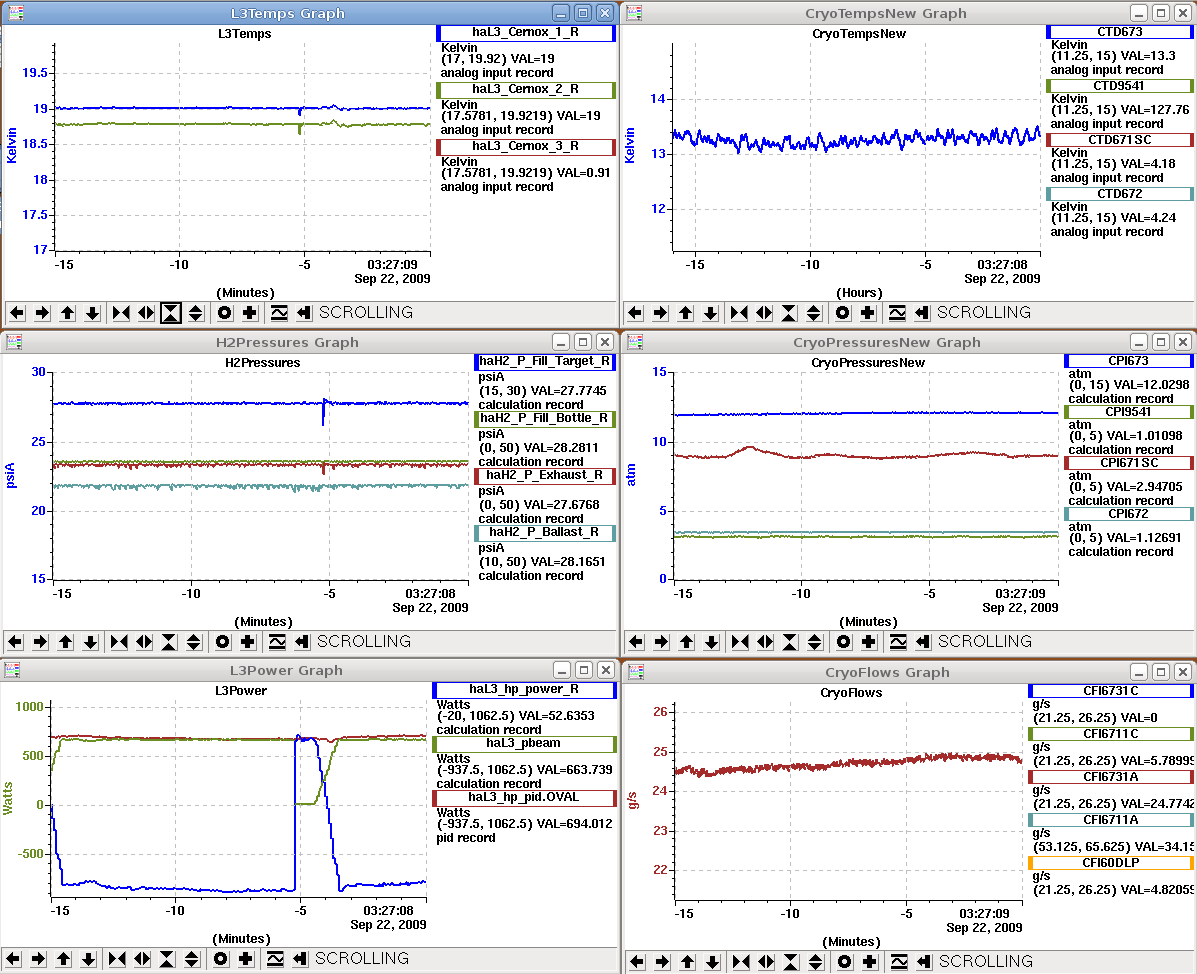The height and width of the screenshot is (974, 1197).
Task: Select the CTD9541 curve legend
Action: [1120, 86]
